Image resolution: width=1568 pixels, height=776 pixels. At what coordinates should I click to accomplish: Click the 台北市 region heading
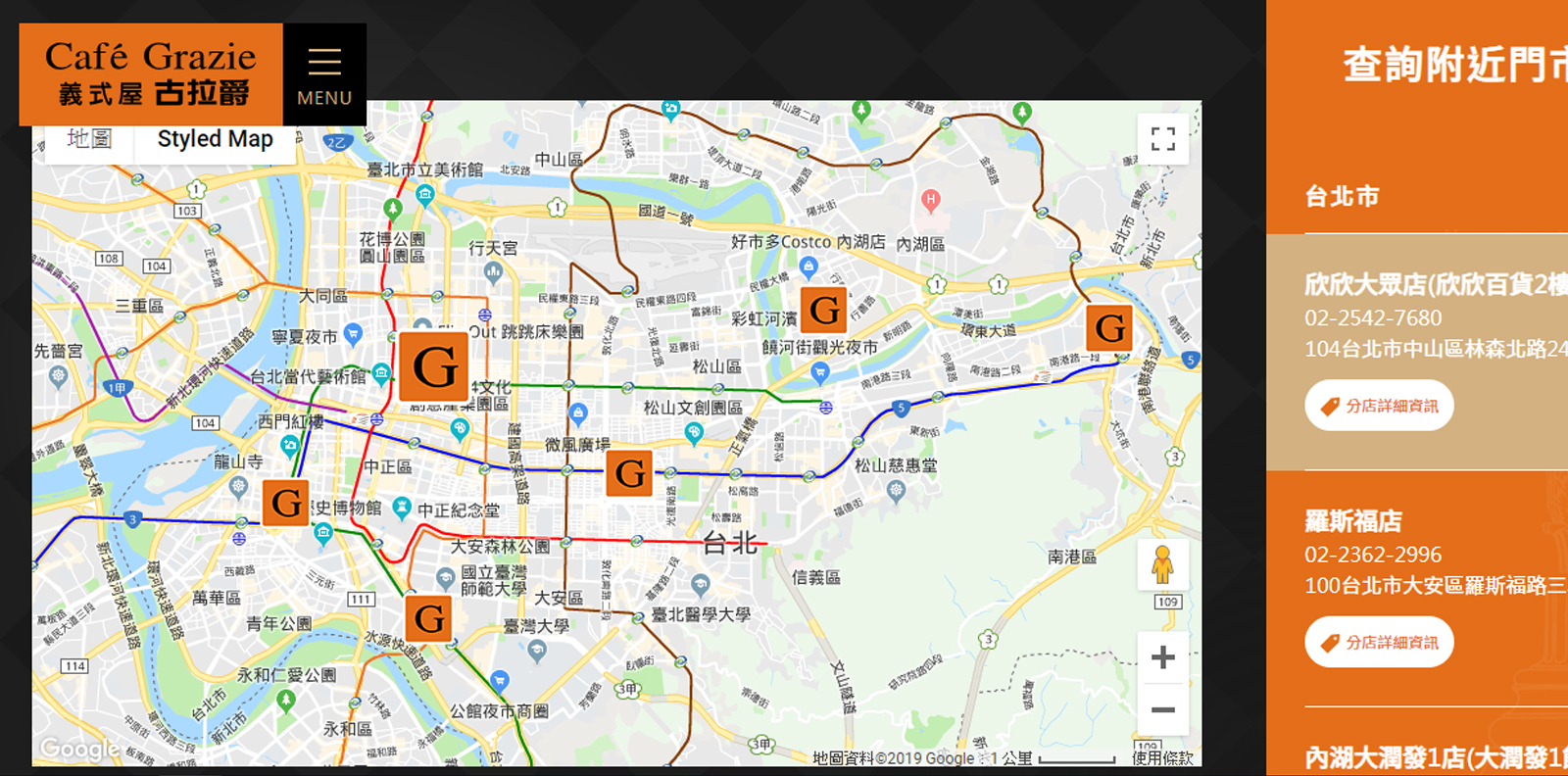(x=1342, y=196)
